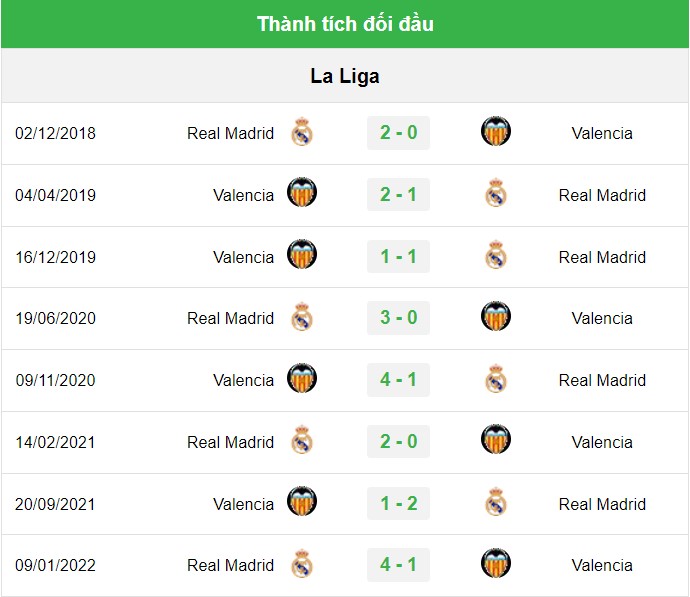Open the 4 - 1 score from 09/11/2020
Viewport: 690px width, 597px height.
coord(398,380)
